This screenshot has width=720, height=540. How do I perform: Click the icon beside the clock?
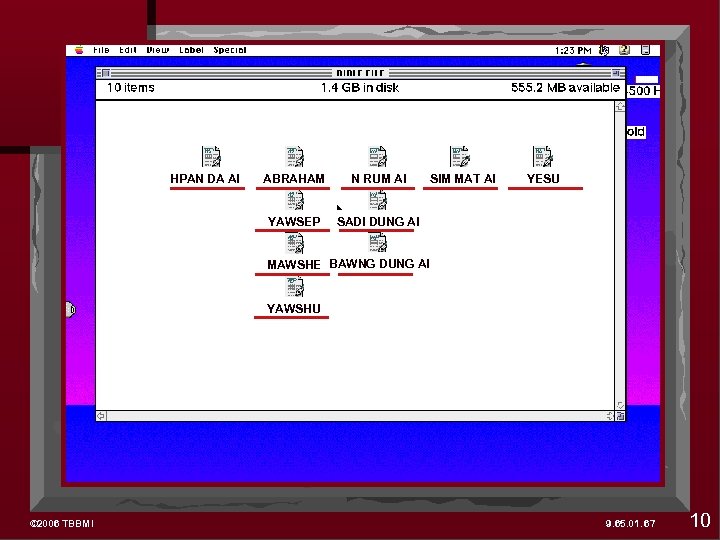coord(604,50)
